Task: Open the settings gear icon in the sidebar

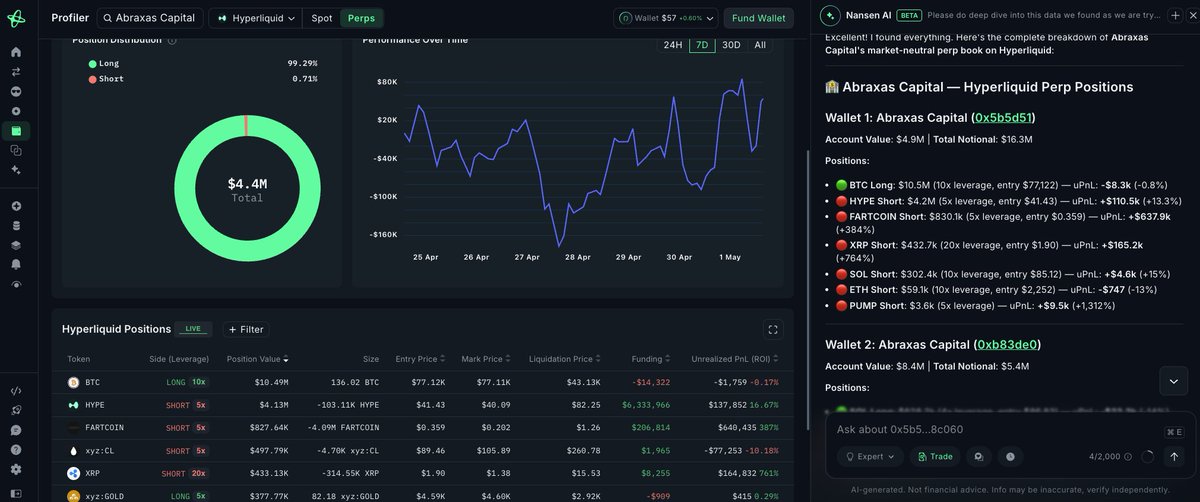Action: coord(16,469)
